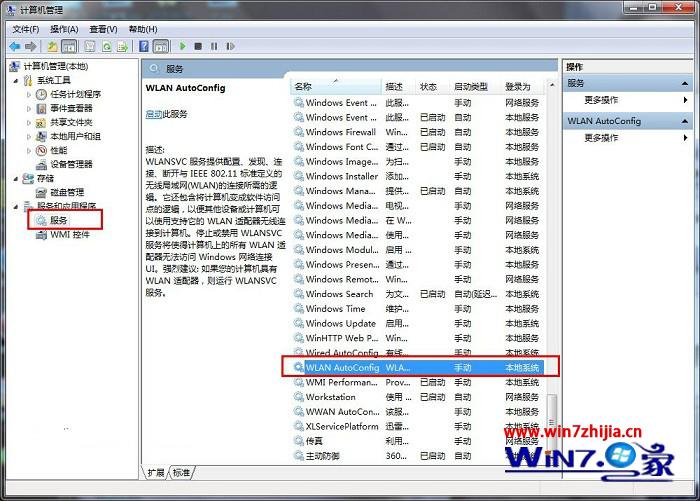Expand the 任务计划程序 node

[x=29, y=95]
